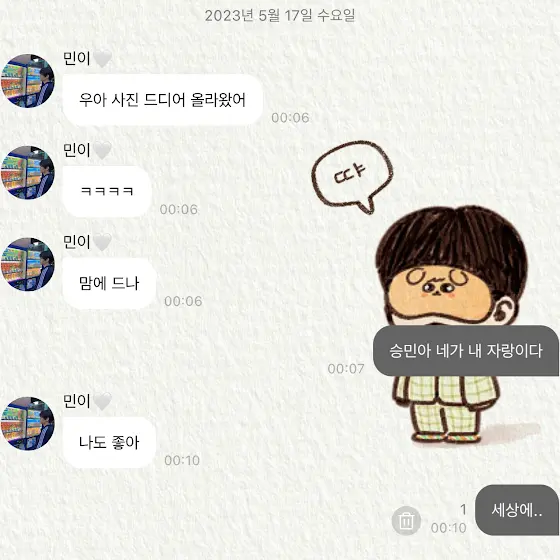Select the 우아 사진 드디어 올라왔어 message bubble
This screenshot has width=560, height=560.
tap(162, 100)
